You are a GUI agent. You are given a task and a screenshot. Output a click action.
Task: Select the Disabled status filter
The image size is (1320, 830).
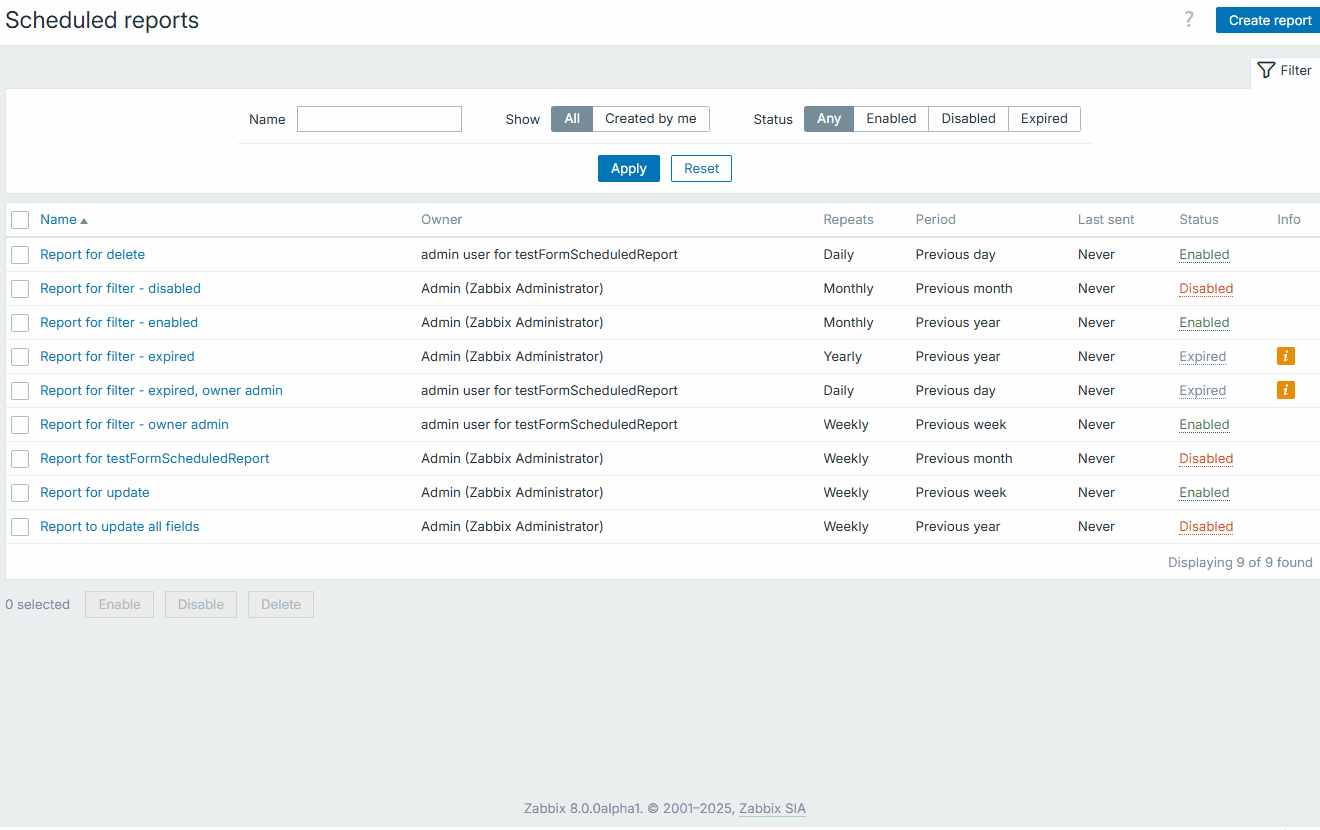(968, 119)
